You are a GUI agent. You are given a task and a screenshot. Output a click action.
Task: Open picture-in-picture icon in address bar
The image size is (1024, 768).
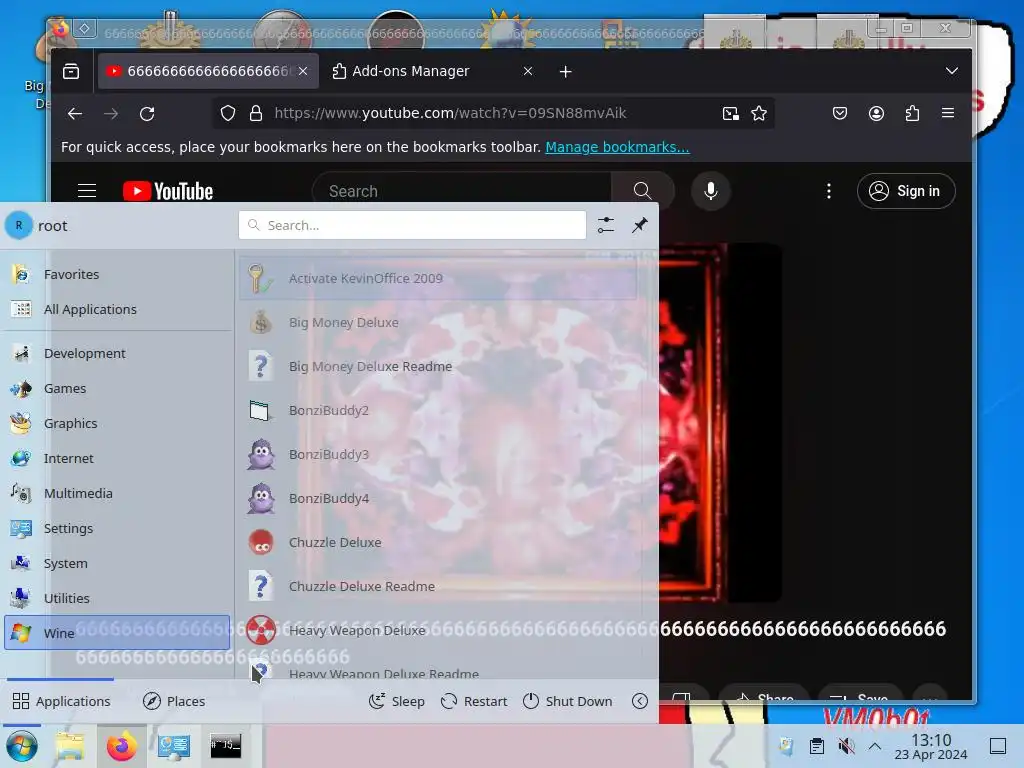tap(731, 114)
